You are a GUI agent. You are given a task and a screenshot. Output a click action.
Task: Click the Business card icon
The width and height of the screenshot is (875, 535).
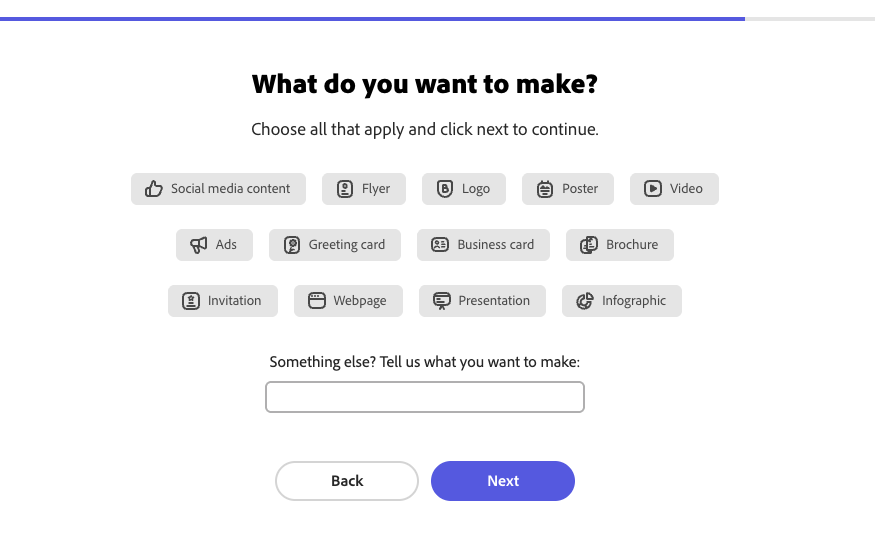pos(440,245)
